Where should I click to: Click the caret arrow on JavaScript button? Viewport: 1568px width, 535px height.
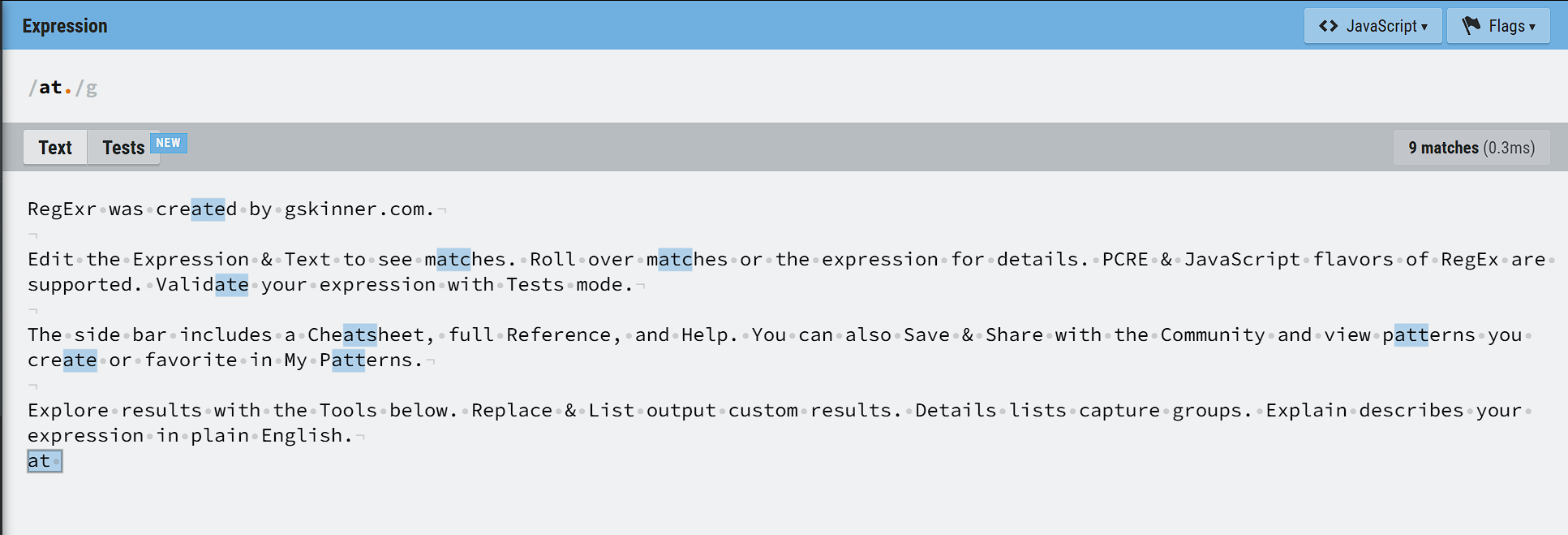1424,27
